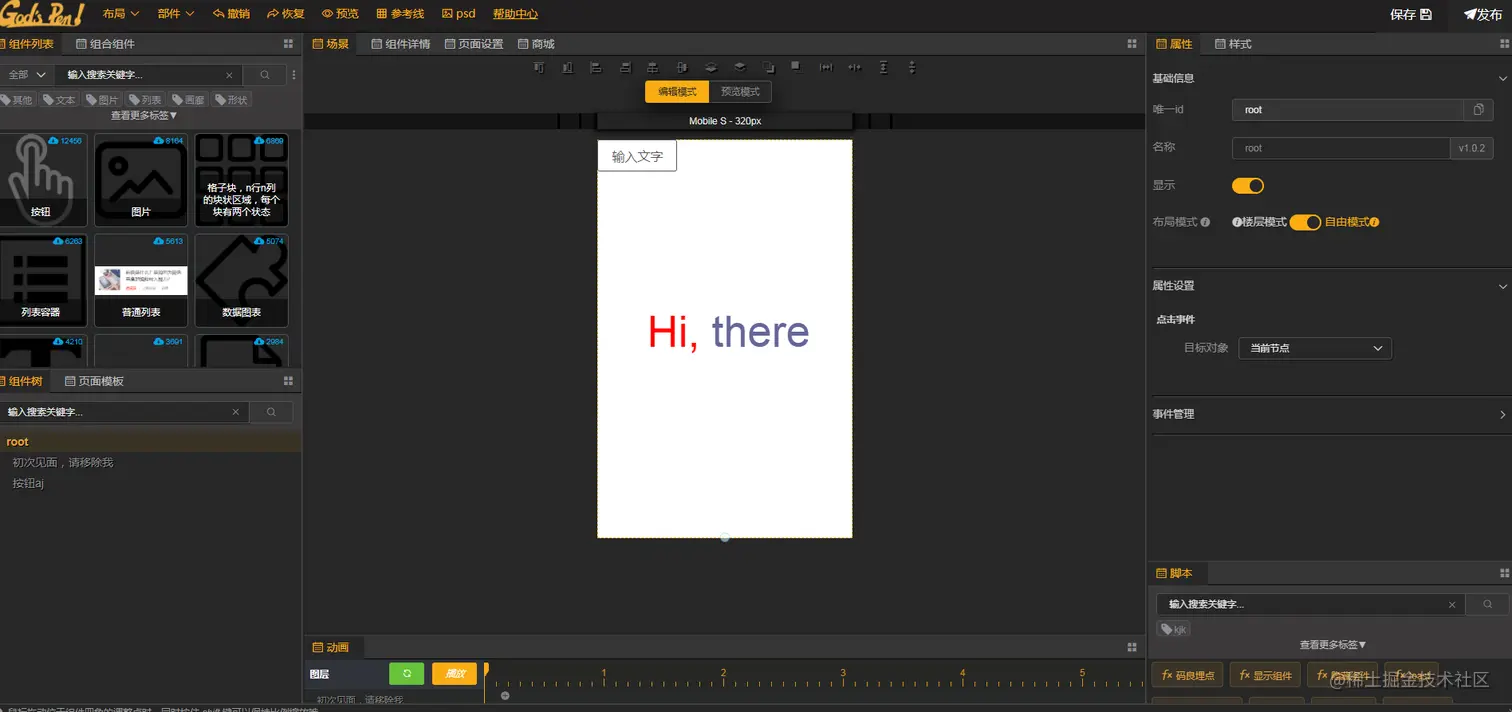Switch to the 页面设置 tab
1512x712 pixels.
click(x=474, y=44)
